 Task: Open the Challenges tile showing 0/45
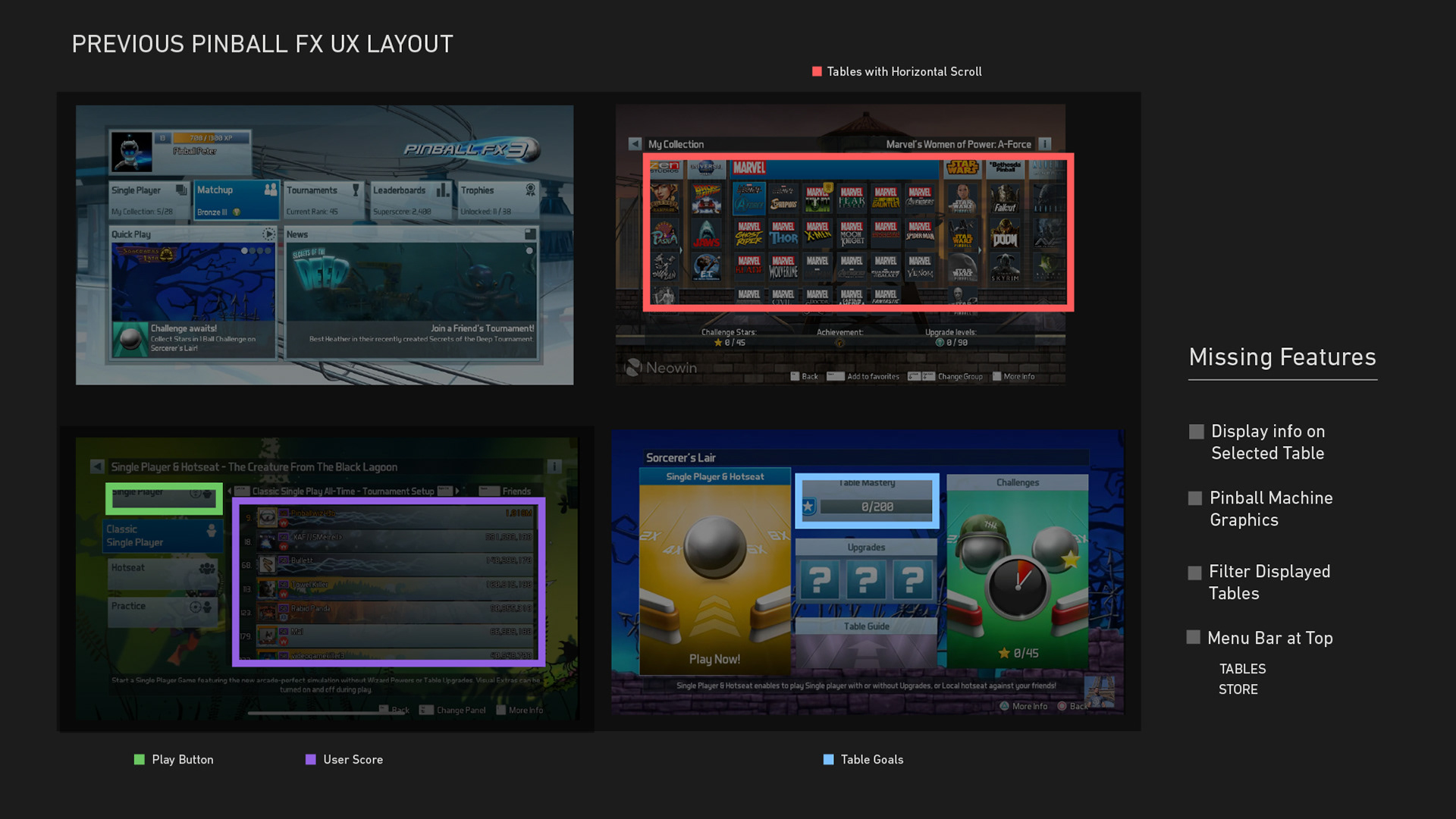coord(1018,571)
